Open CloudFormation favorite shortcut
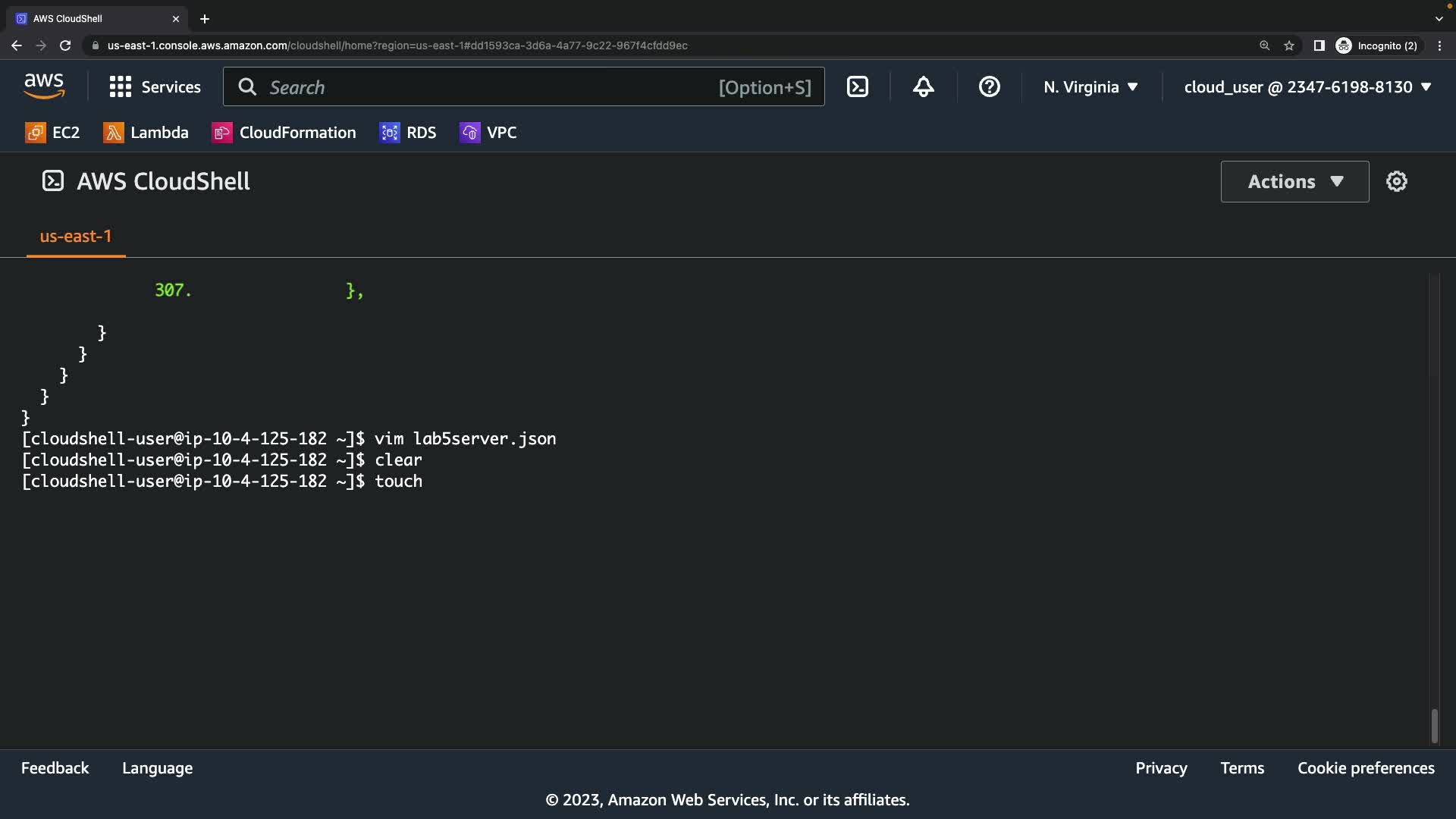Screen dimensions: 1456x819 tap(284, 133)
